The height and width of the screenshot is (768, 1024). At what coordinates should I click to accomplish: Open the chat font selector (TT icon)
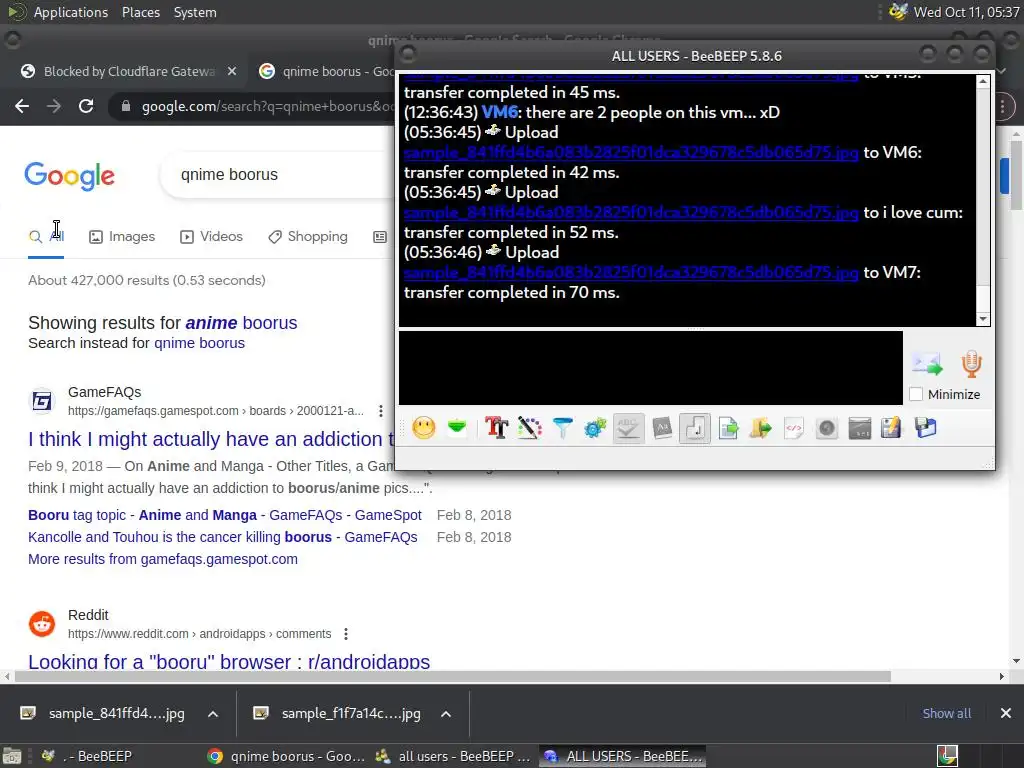(x=496, y=428)
